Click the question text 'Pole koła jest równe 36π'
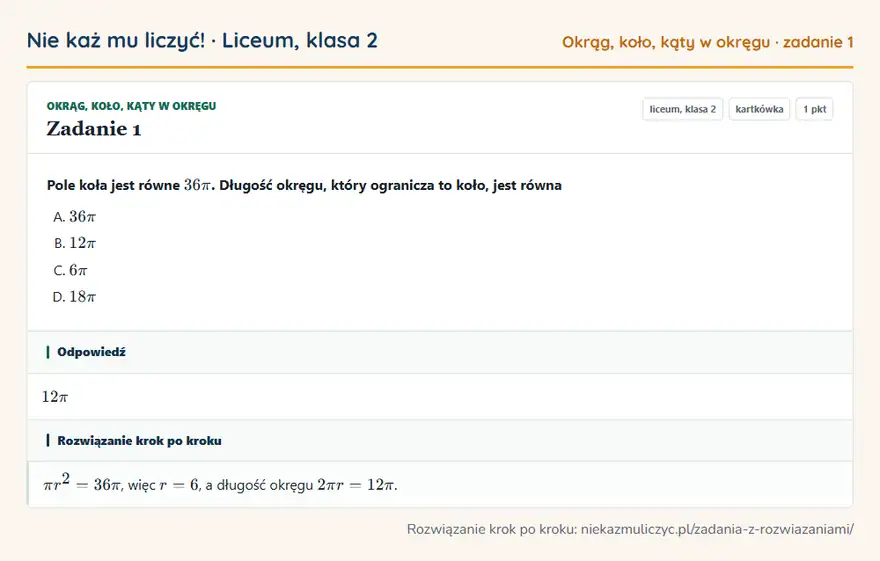The width and height of the screenshot is (880, 561). click(129, 185)
